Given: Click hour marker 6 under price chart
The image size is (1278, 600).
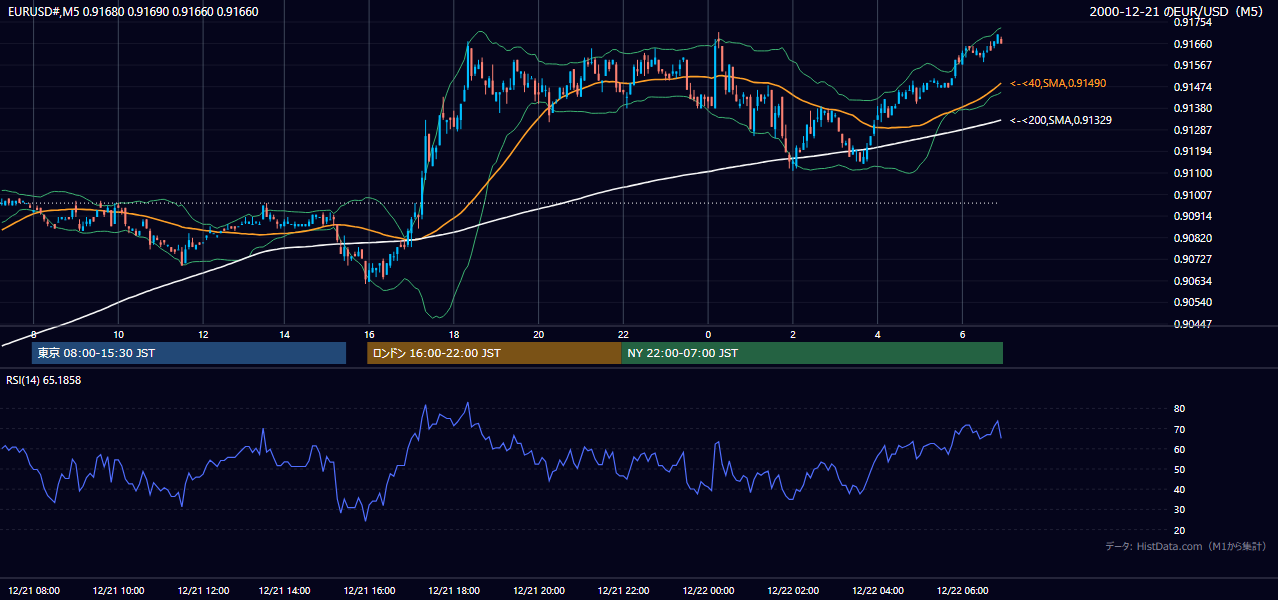Looking at the screenshot, I should click(962, 334).
